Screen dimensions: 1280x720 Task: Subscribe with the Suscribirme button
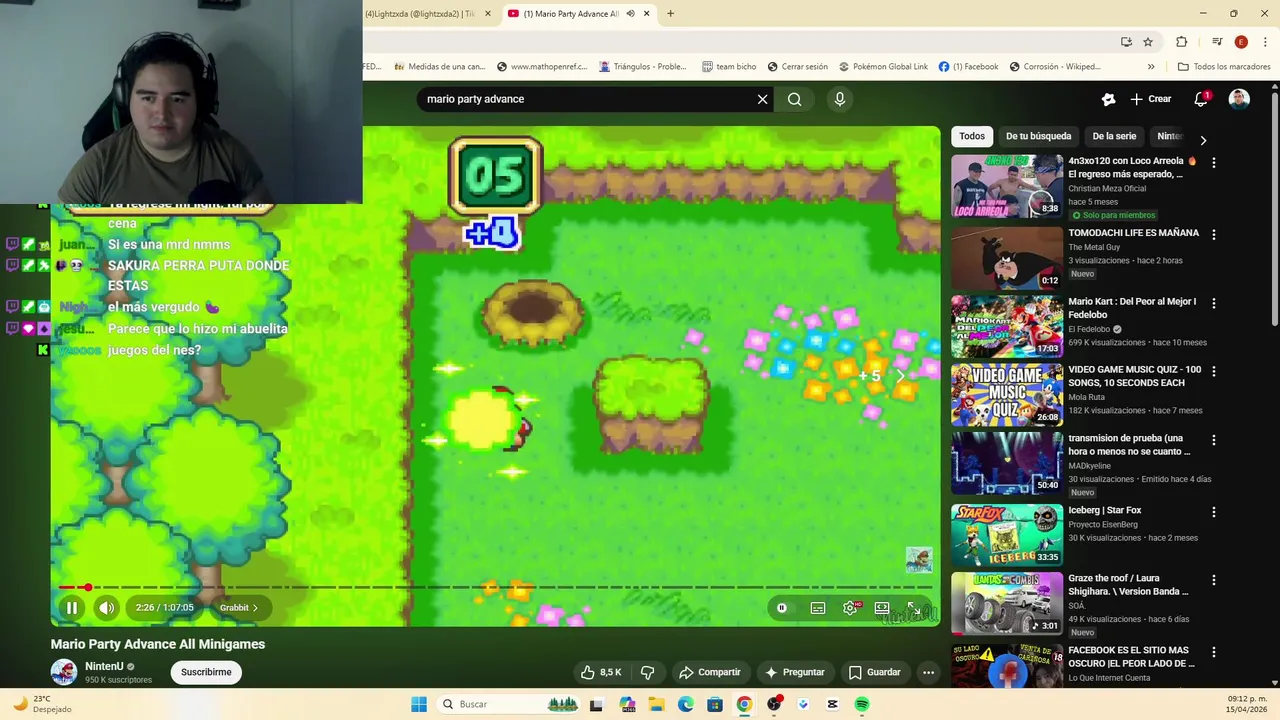206,672
